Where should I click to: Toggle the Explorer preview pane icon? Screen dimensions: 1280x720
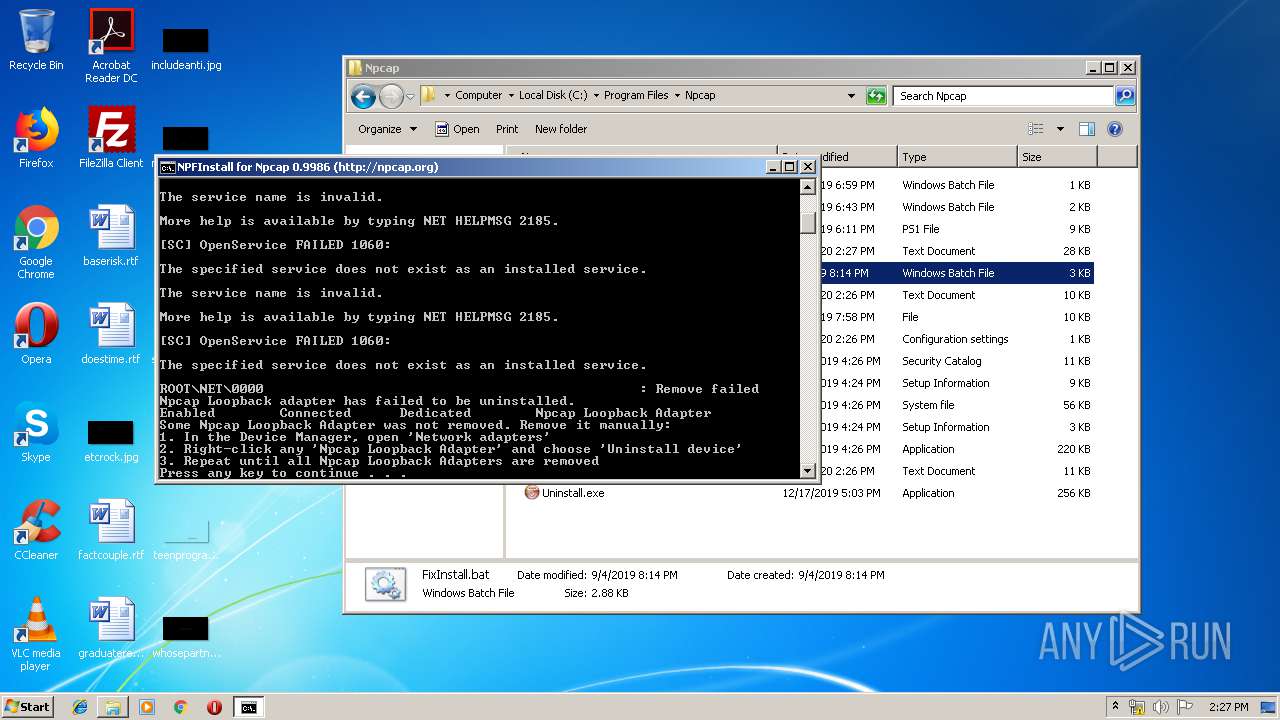pyautogui.click(x=1087, y=129)
